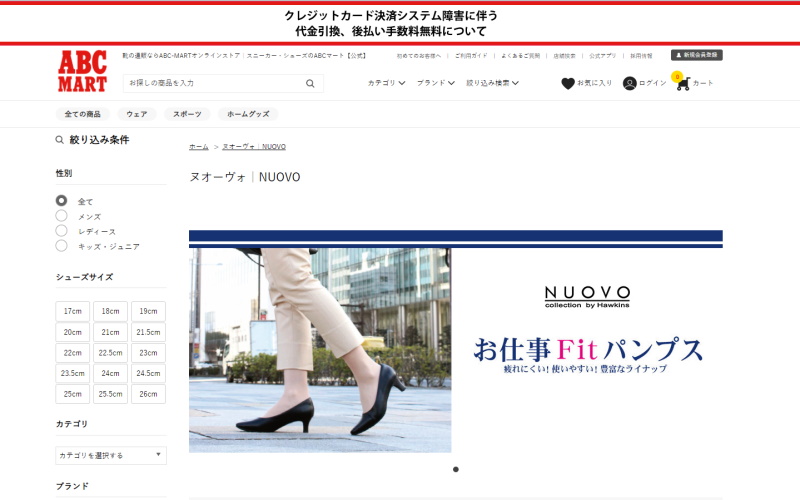This screenshot has width=800, height=500.
Task: Expand the カテゴリ header dropdown
Action: (x=386, y=83)
